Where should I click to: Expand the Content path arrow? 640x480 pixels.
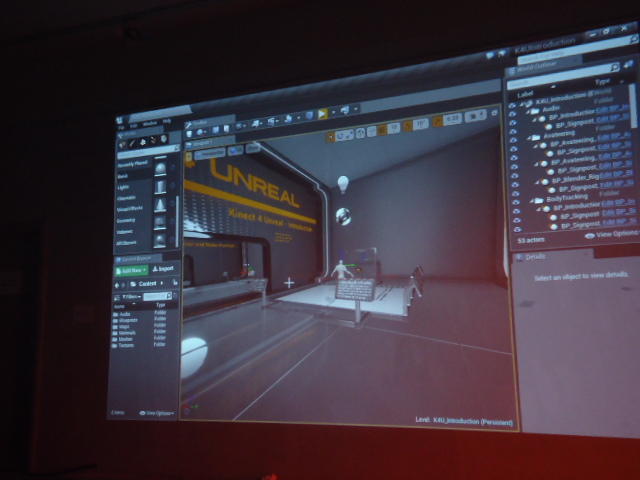pos(162,283)
